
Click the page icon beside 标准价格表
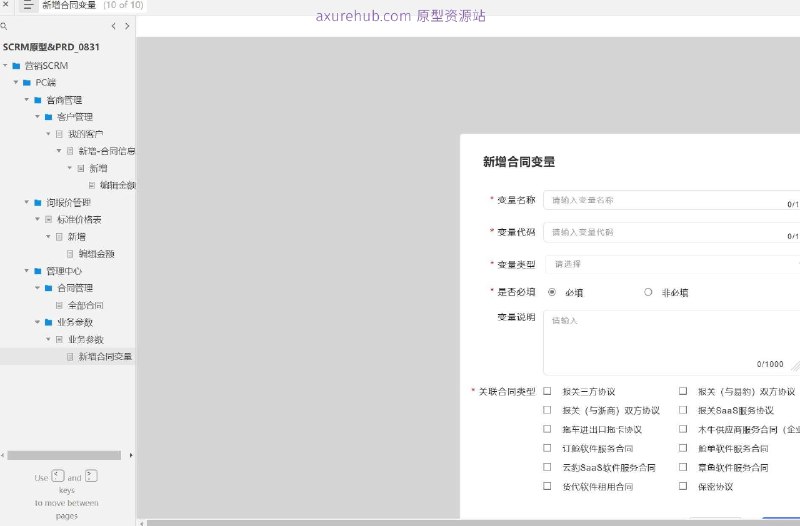(x=48, y=219)
